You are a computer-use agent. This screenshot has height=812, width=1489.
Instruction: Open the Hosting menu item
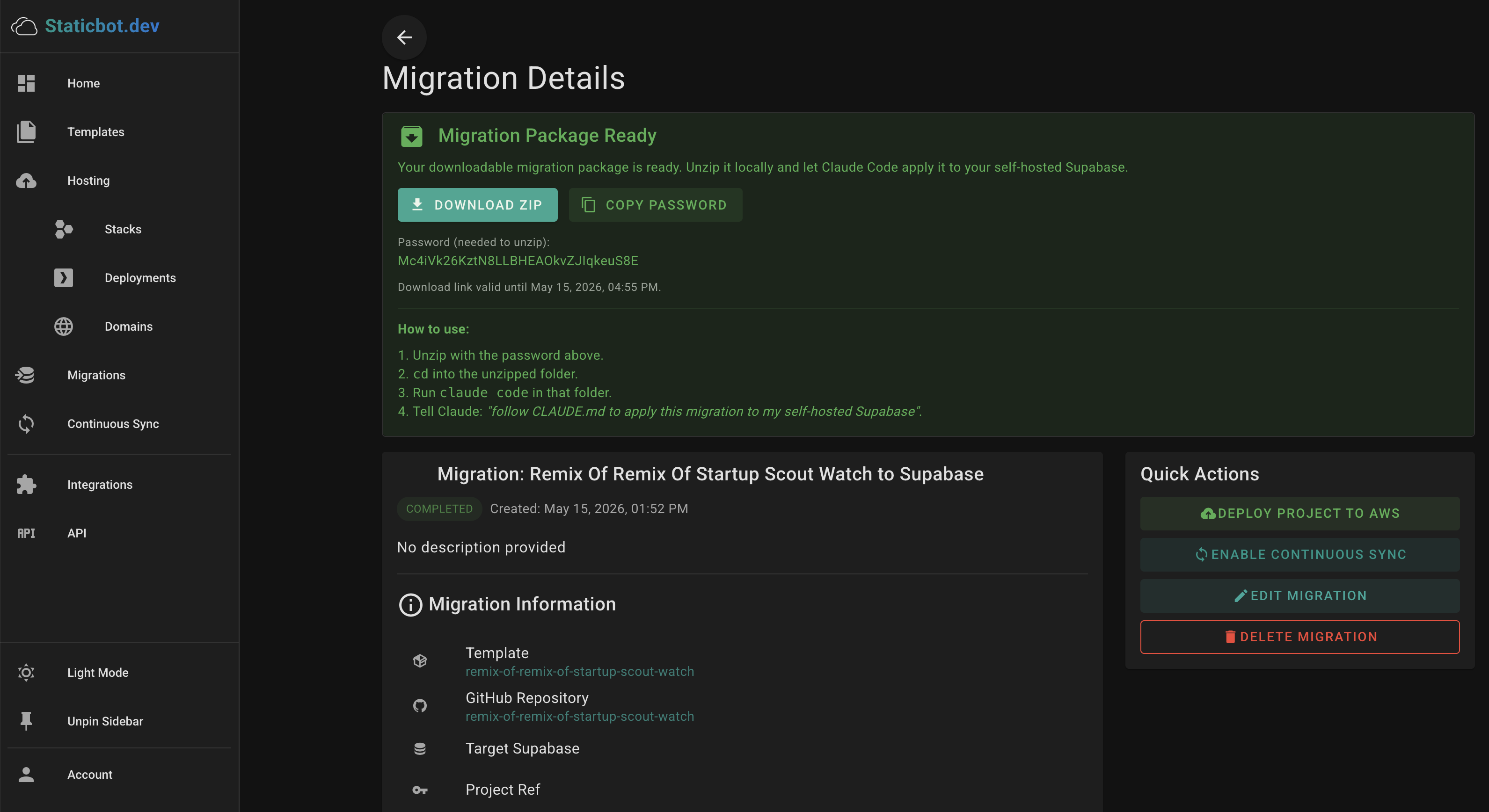point(88,181)
